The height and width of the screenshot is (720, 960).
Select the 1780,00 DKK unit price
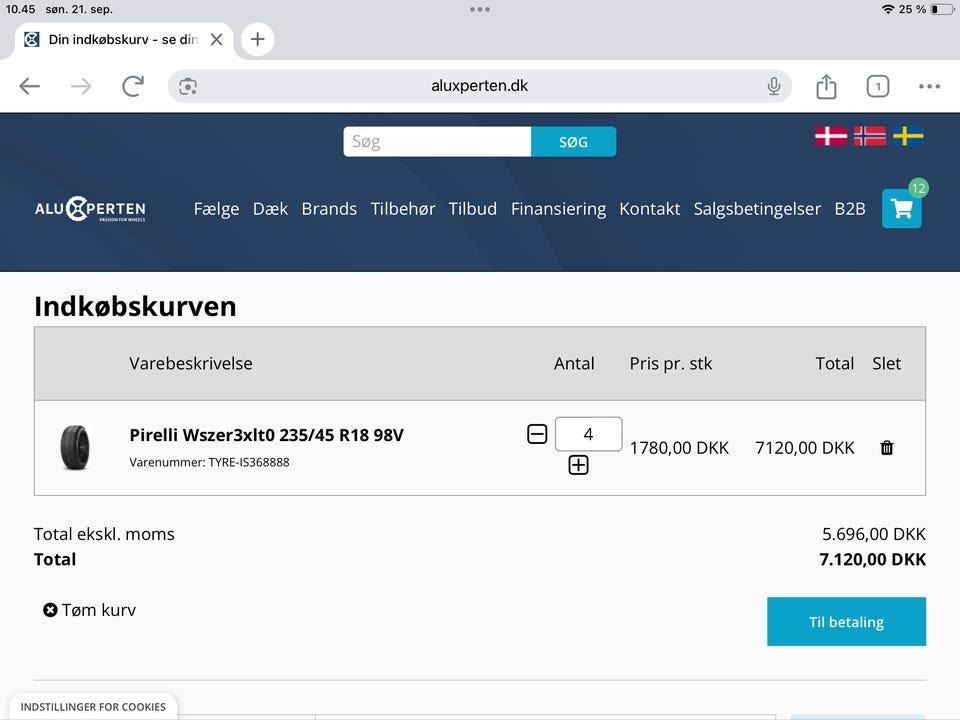point(679,448)
